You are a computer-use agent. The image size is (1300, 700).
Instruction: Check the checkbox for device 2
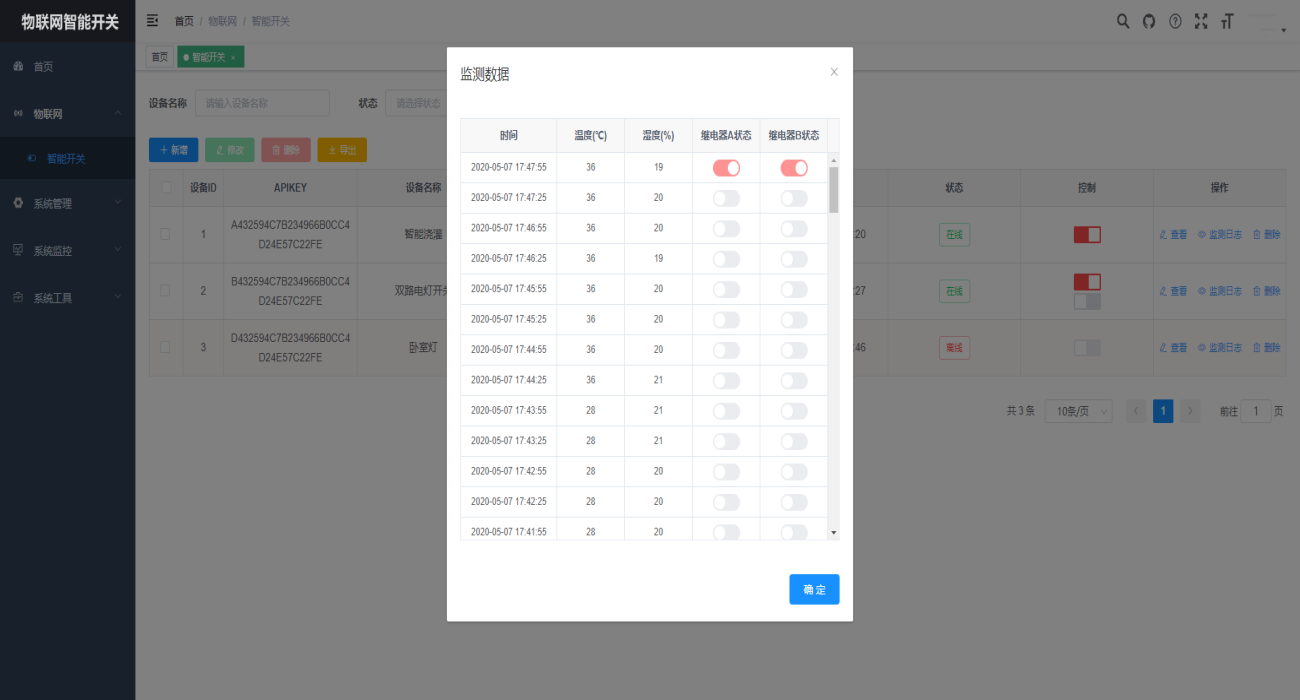pyautogui.click(x=166, y=291)
